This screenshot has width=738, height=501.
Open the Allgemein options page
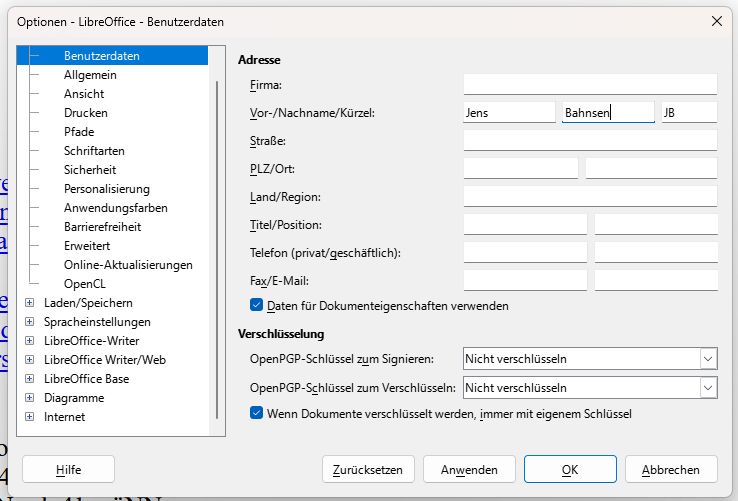point(90,75)
